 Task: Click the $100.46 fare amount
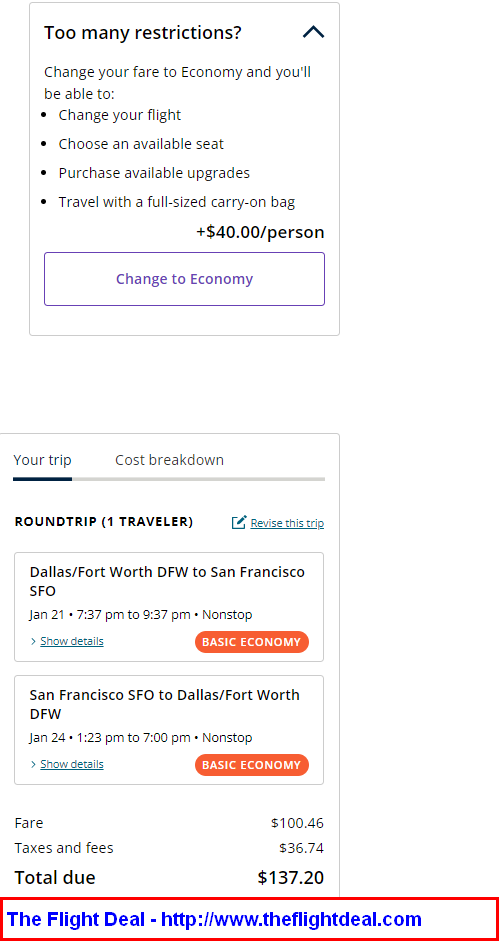[297, 823]
